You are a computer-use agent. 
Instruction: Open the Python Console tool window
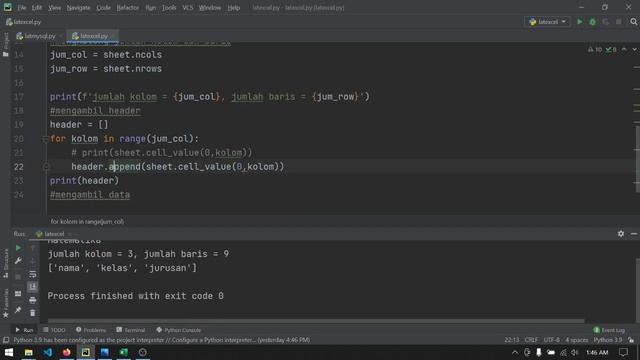coord(178,330)
